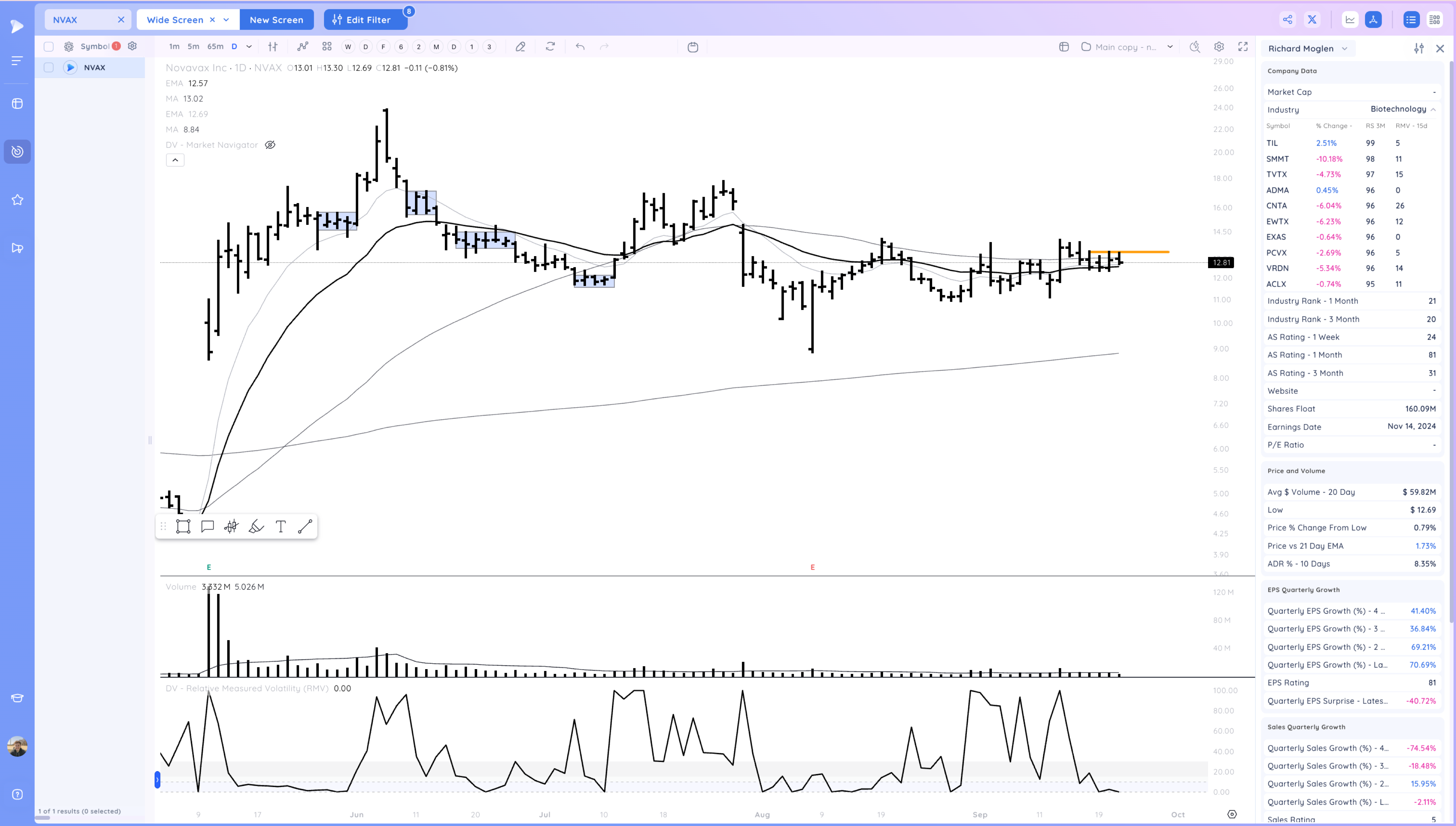Viewport: 1456px width, 826px height.
Task: Switch to the NVAX tab
Action: pyautogui.click(x=65, y=19)
